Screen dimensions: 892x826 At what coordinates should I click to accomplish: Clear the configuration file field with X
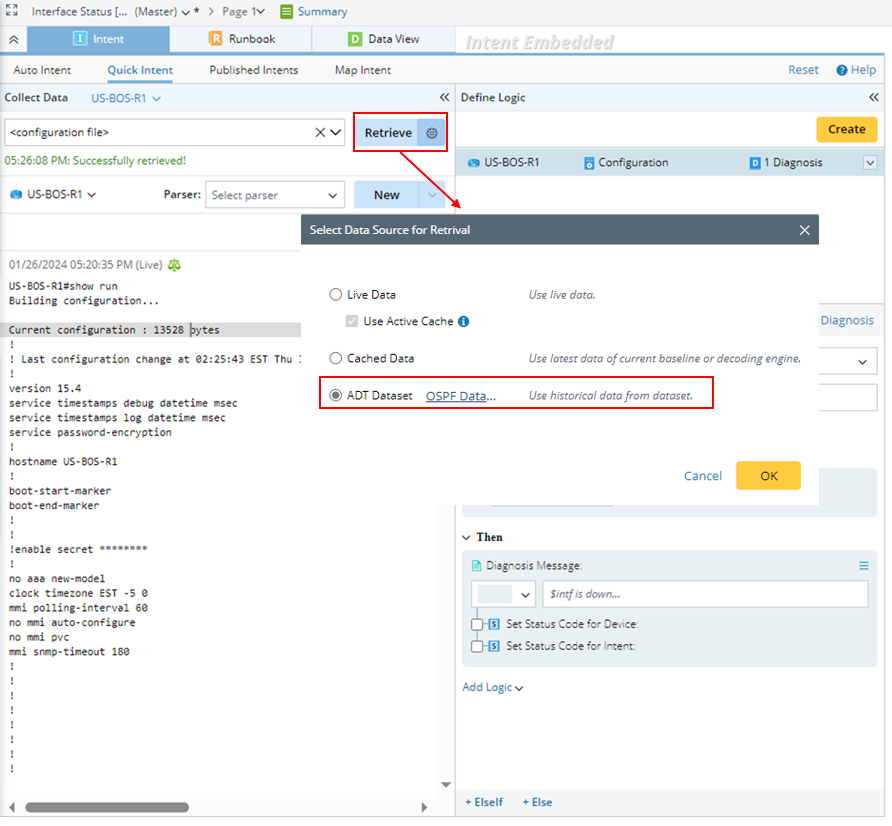[321, 132]
